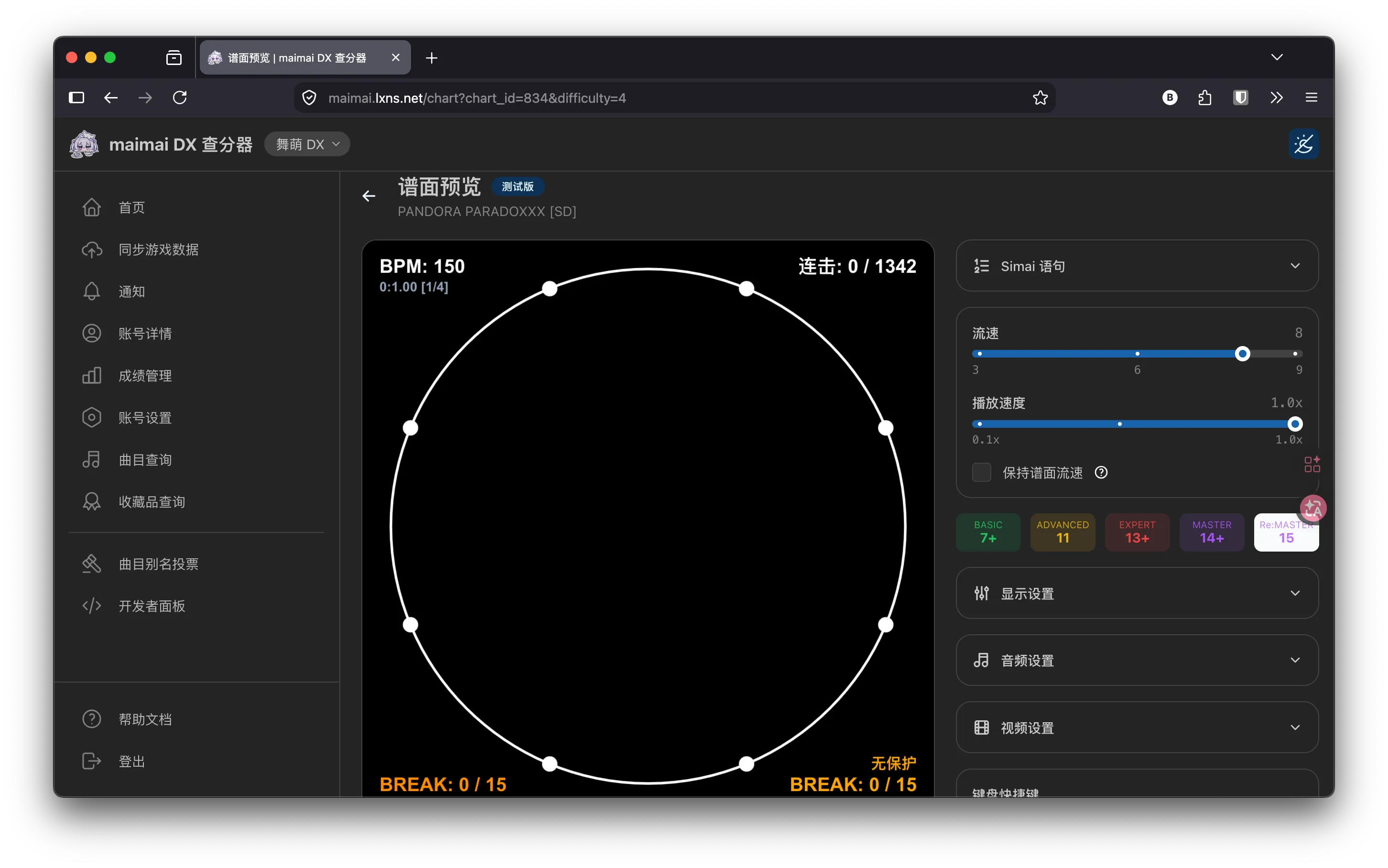Screen dimensions: 1388x868
Task: Click the help icon beside 保持谱面流速
Action: tap(1101, 472)
